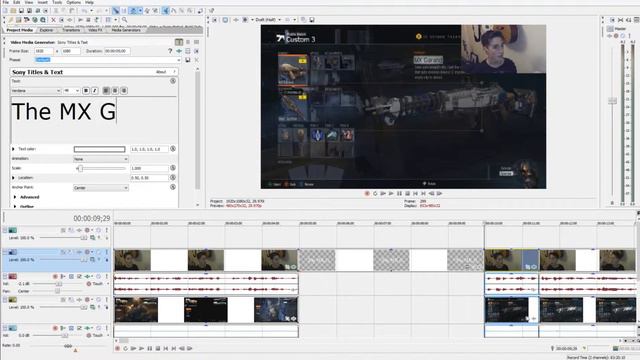
Task: Open the Verdana font family dropdown
Action: 36,91
